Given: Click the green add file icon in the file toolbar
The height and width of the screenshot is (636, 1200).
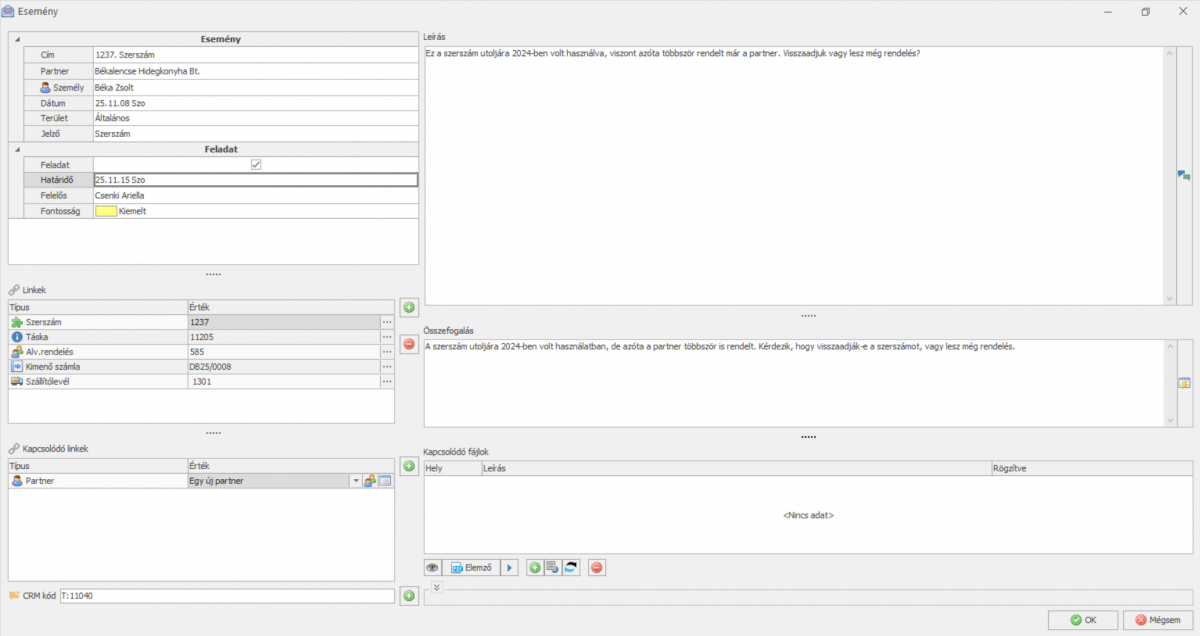Looking at the screenshot, I should 535,568.
